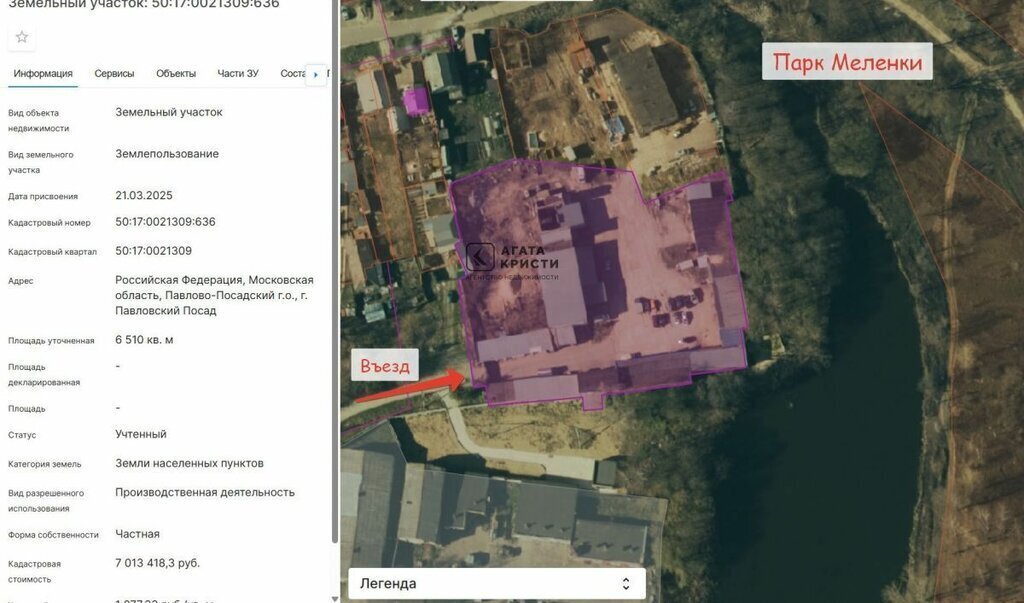The height and width of the screenshot is (603, 1024).
Task: Click the date value 21.03.2025
Action: (x=144, y=195)
